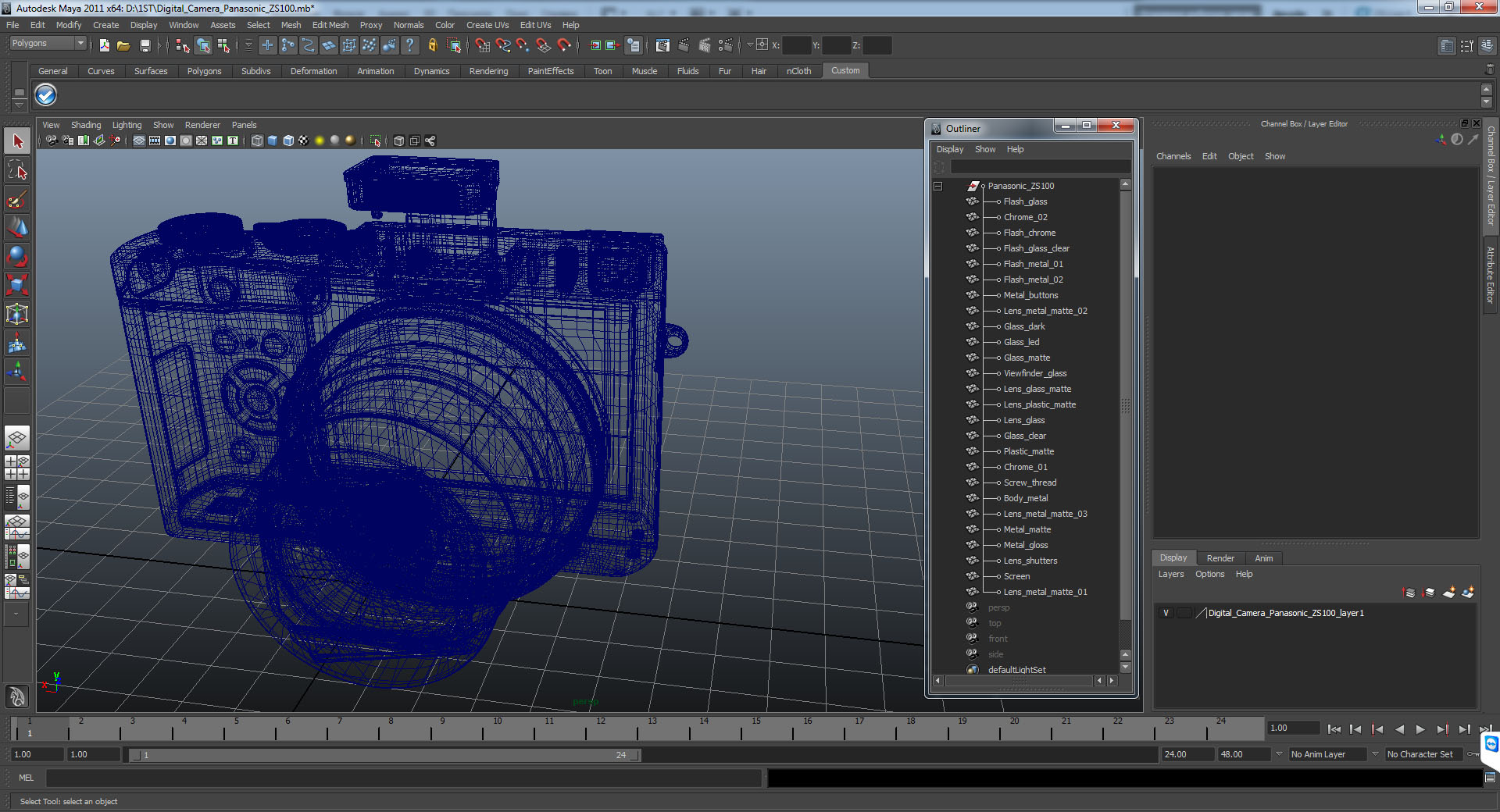Click the time range slider bar
Screen dimensions: 1500x812
point(384,755)
